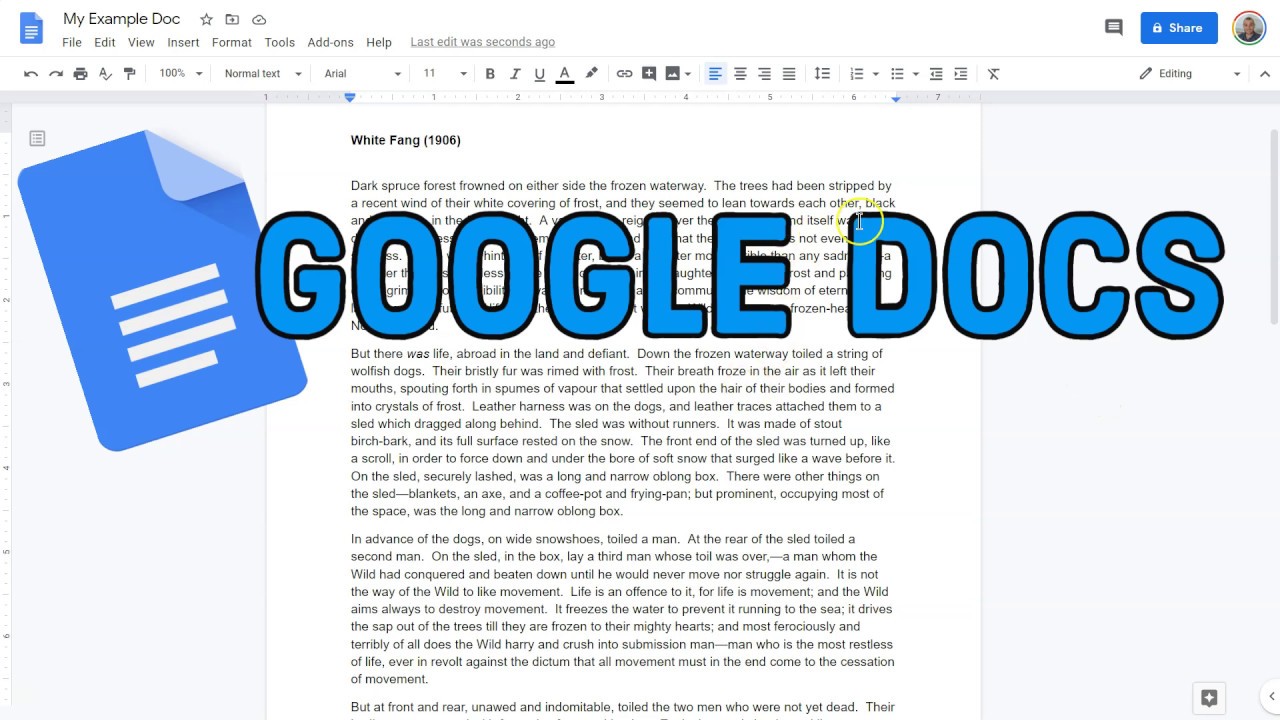
Task: Select justify alignment
Action: [x=789, y=74]
